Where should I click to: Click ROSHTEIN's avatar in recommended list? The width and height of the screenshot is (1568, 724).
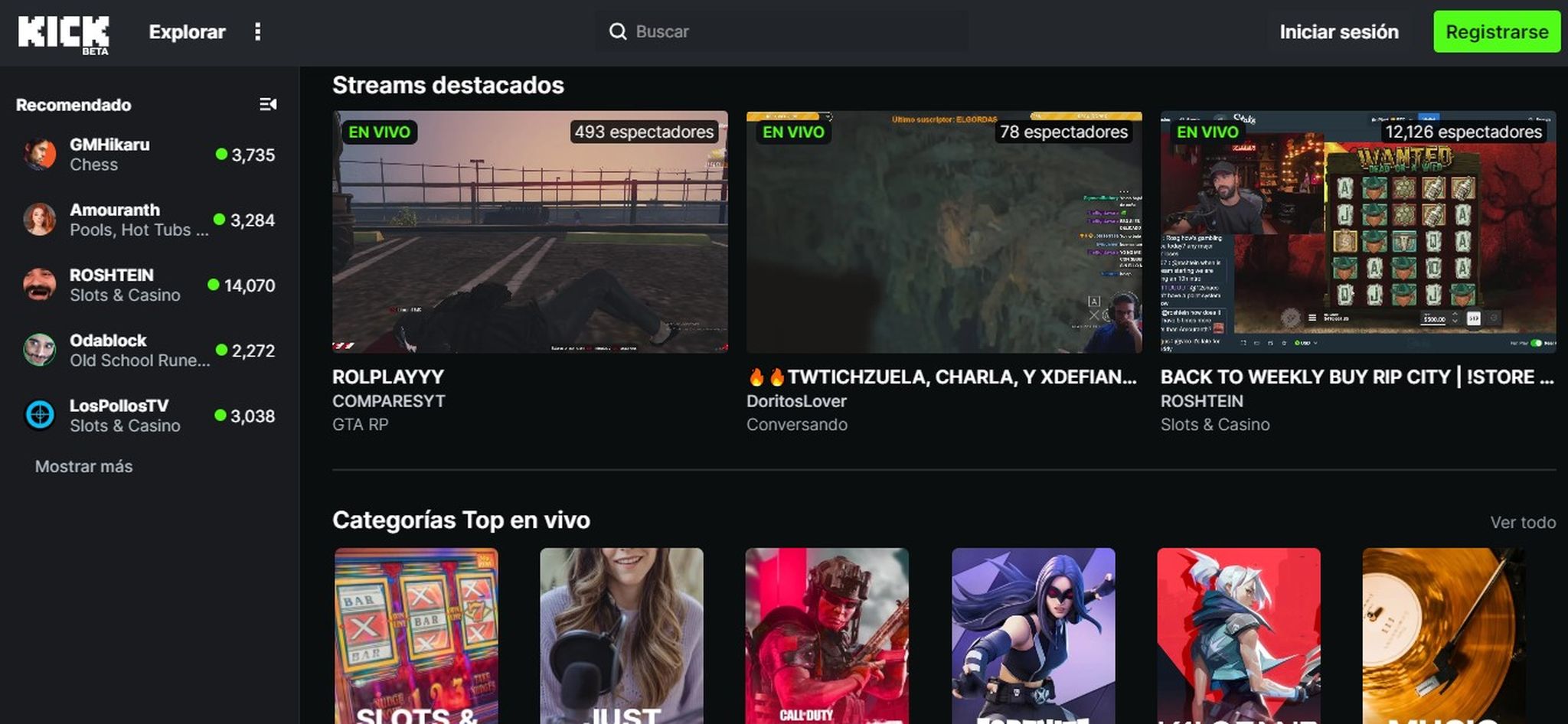coord(40,284)
